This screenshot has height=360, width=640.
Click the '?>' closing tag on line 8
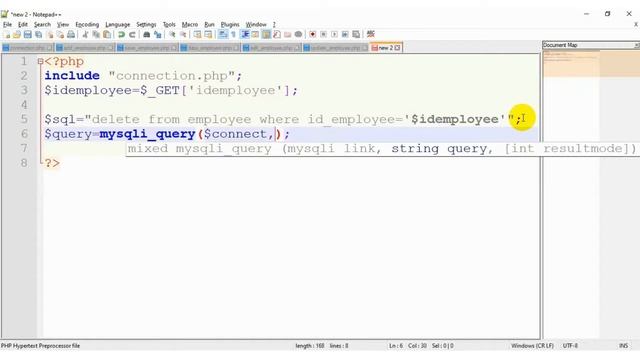pos(52,163)
